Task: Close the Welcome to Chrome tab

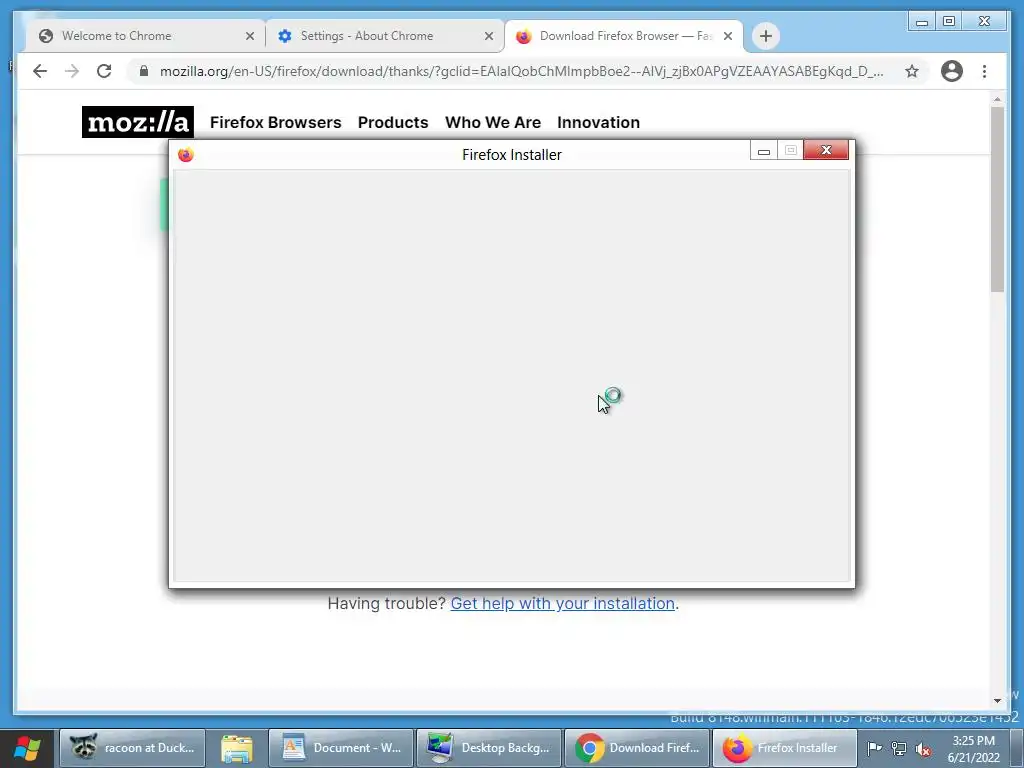Action: pos(249,36)
